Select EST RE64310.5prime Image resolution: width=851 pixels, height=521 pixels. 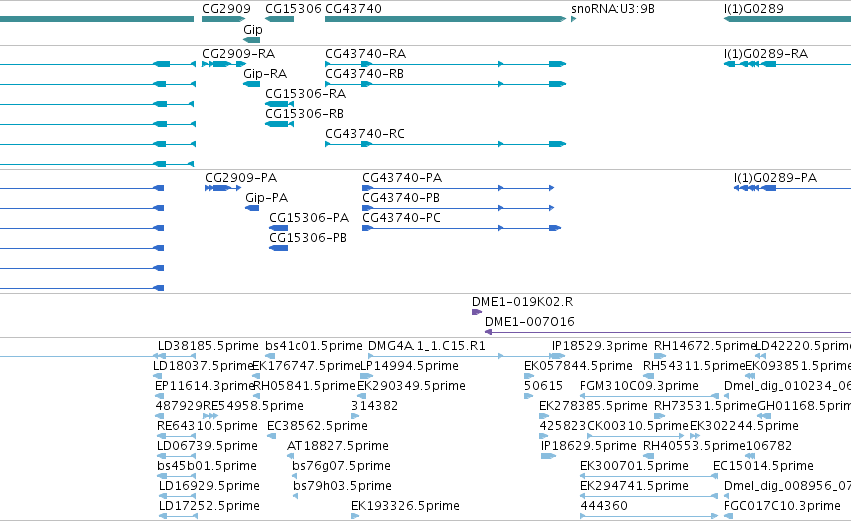pos(207,427)
